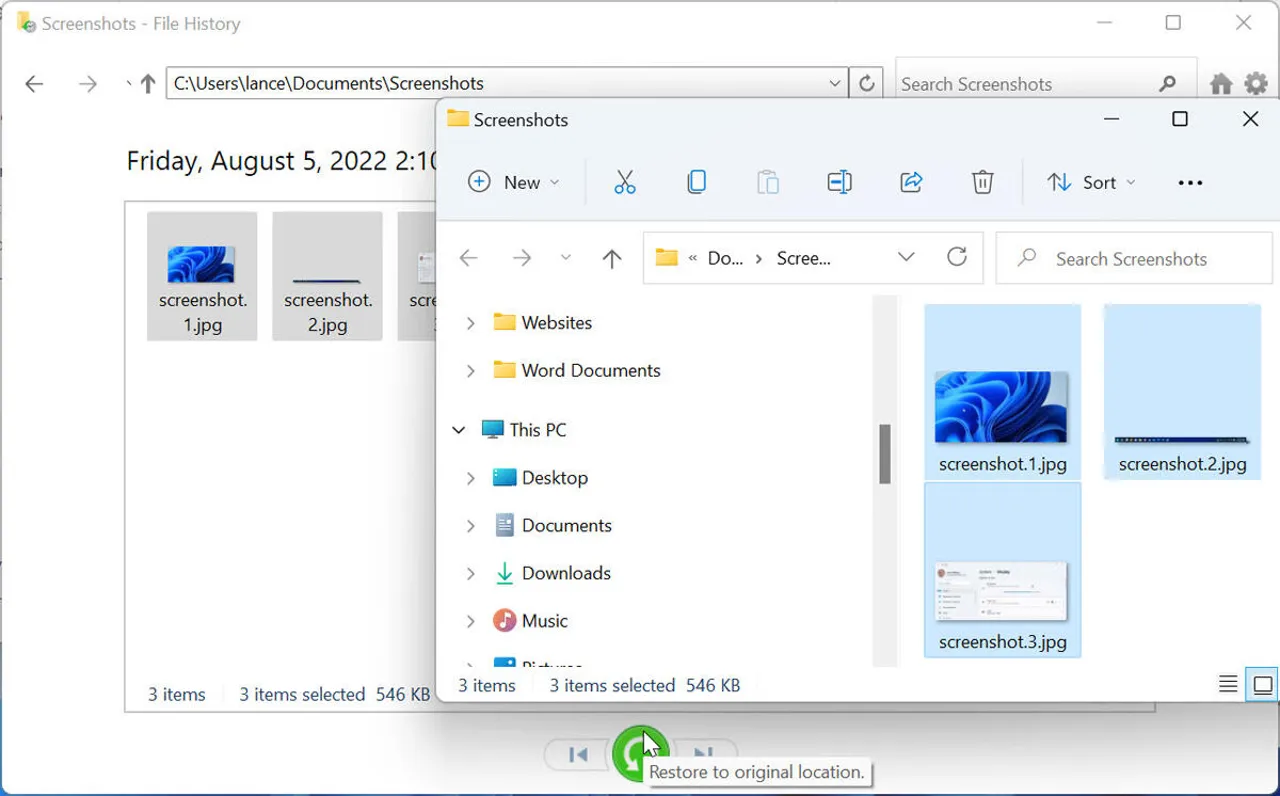Select Downloads in the navigation pane
This screenshot has height=796, width=1280.
click(565, 573)
